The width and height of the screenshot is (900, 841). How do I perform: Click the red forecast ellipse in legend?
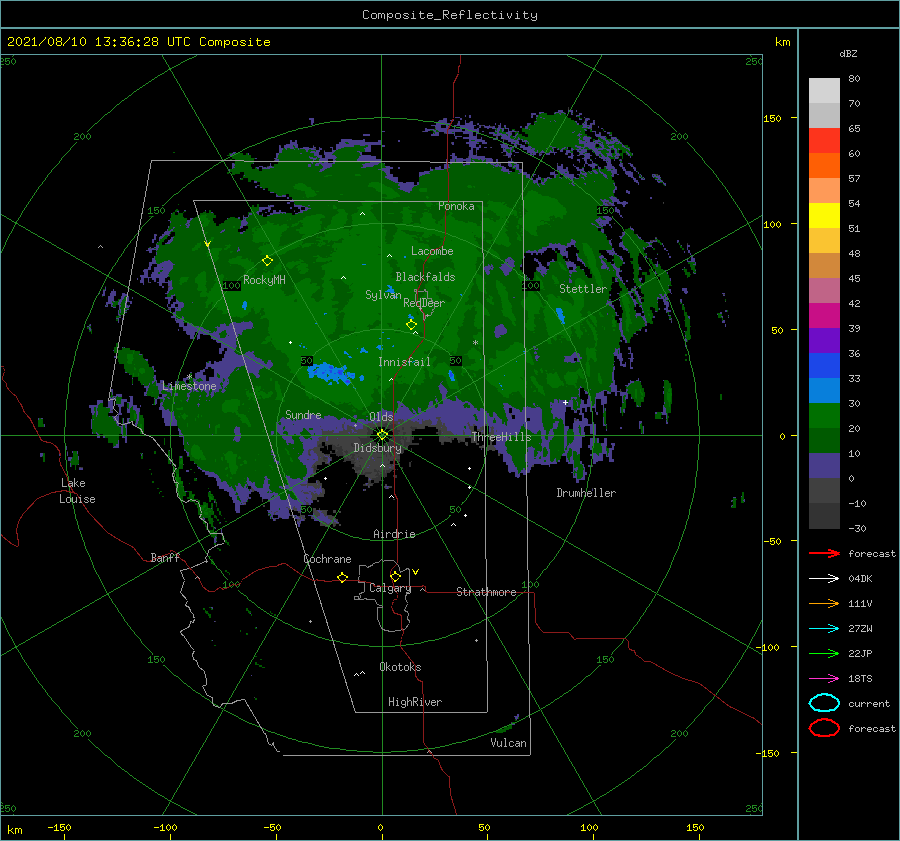click(x=824, y=728)
